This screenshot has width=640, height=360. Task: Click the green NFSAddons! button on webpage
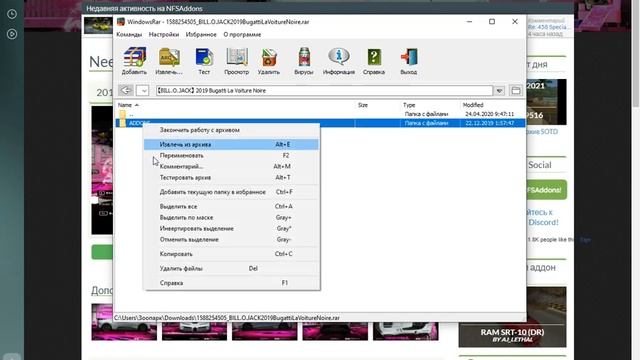pos(546,190)
